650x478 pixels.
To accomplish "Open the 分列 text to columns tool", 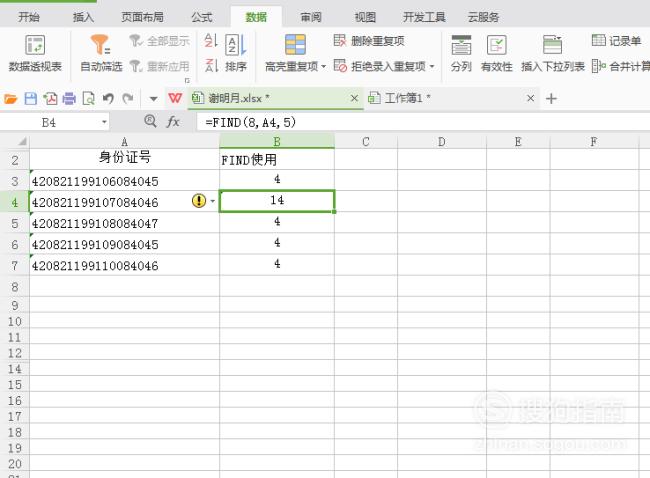I will click(x=461, y=53).
